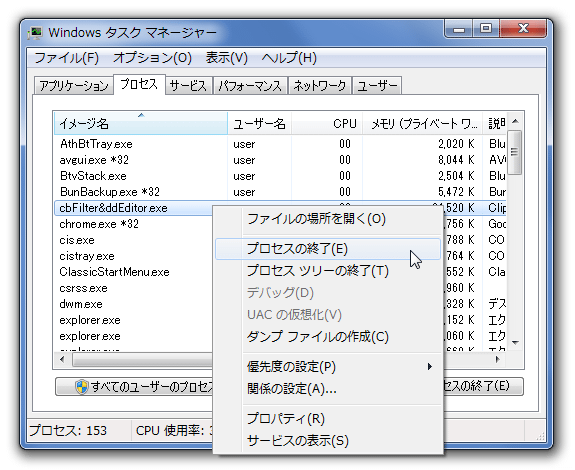Select the ClassicStartMenu.exe process row
This screenshot has width=575, height=470.
pos(133,272)
